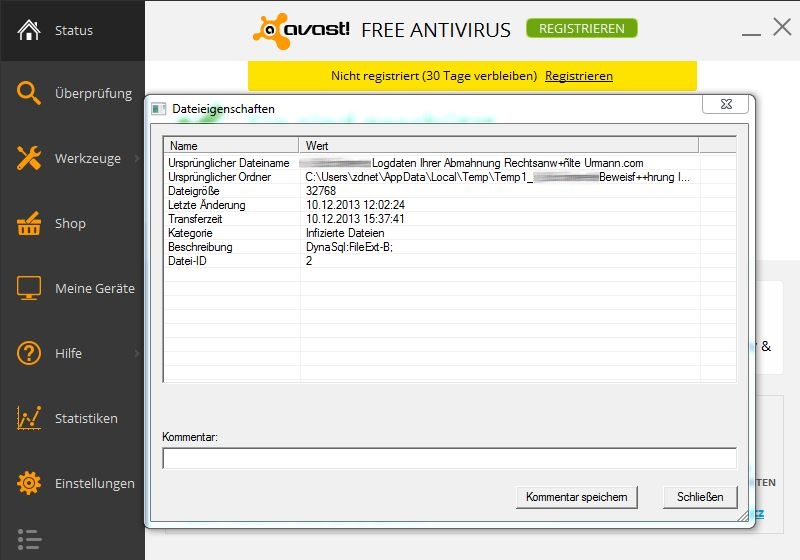Viewport: 800px width, 560px height.
Task: Click the Status home icon
Action: click(29, 30)
